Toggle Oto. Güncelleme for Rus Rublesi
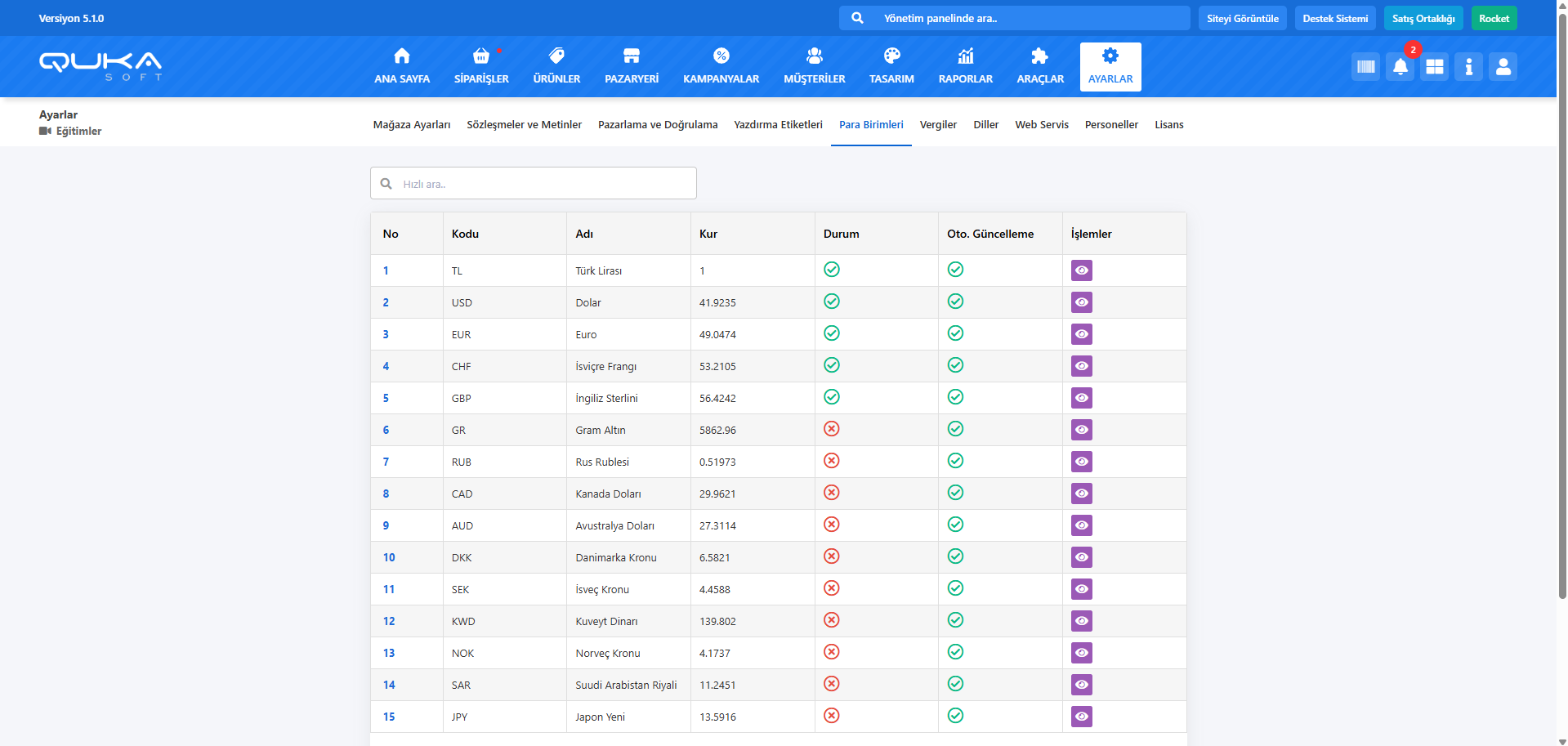1568x746 pixels. [955, 461]
